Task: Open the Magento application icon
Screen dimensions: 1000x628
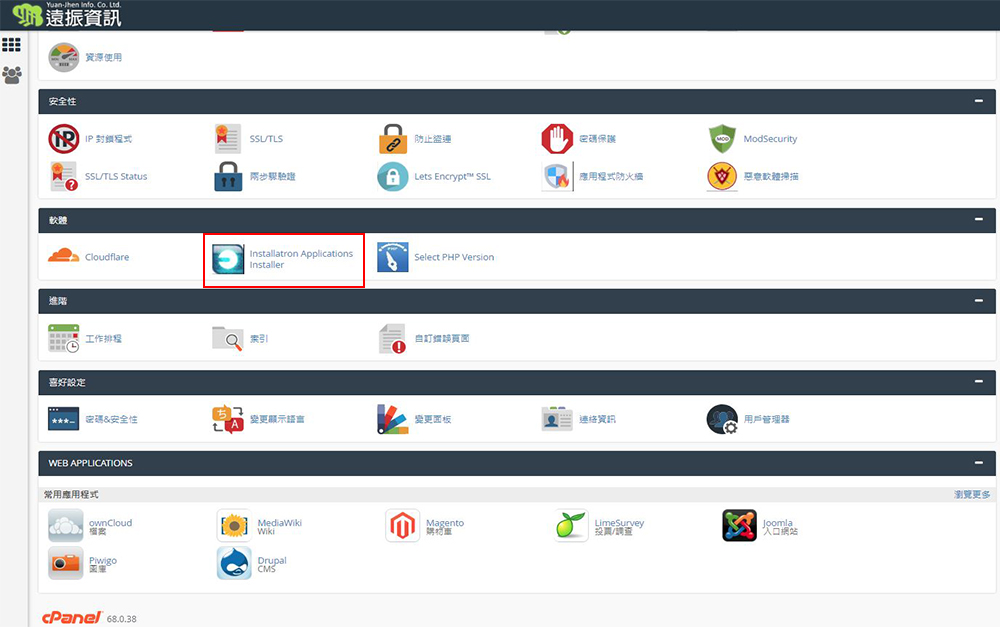Action: point(402,526)
